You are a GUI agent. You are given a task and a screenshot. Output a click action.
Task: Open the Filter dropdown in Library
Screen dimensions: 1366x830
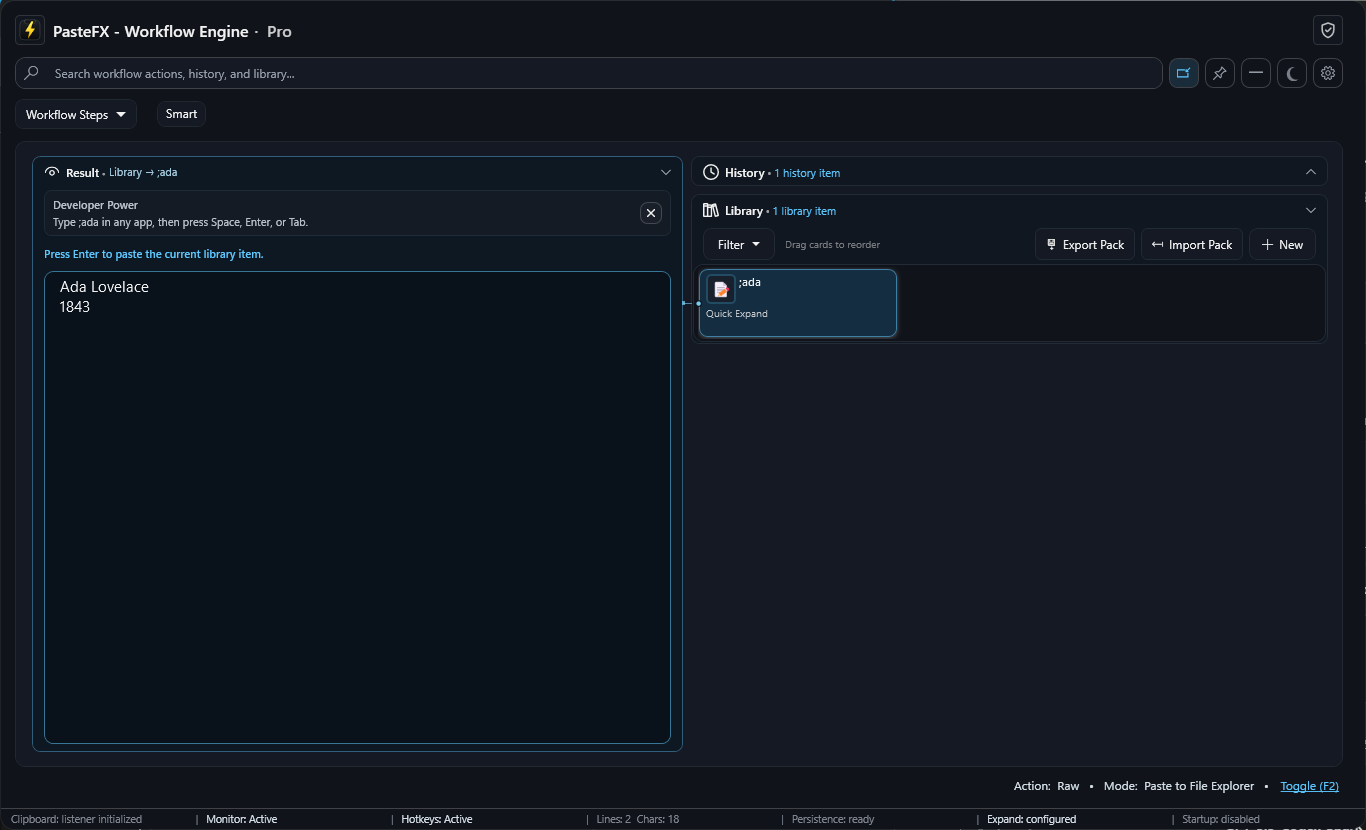point(739,244)
